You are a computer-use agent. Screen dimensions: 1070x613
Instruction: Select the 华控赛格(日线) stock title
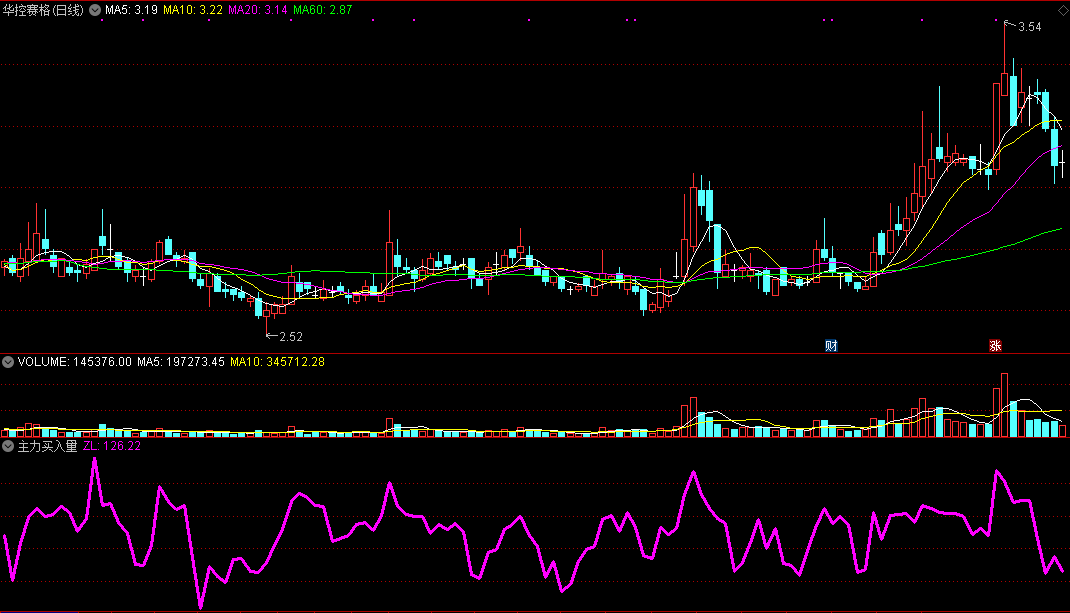(43, 10)
